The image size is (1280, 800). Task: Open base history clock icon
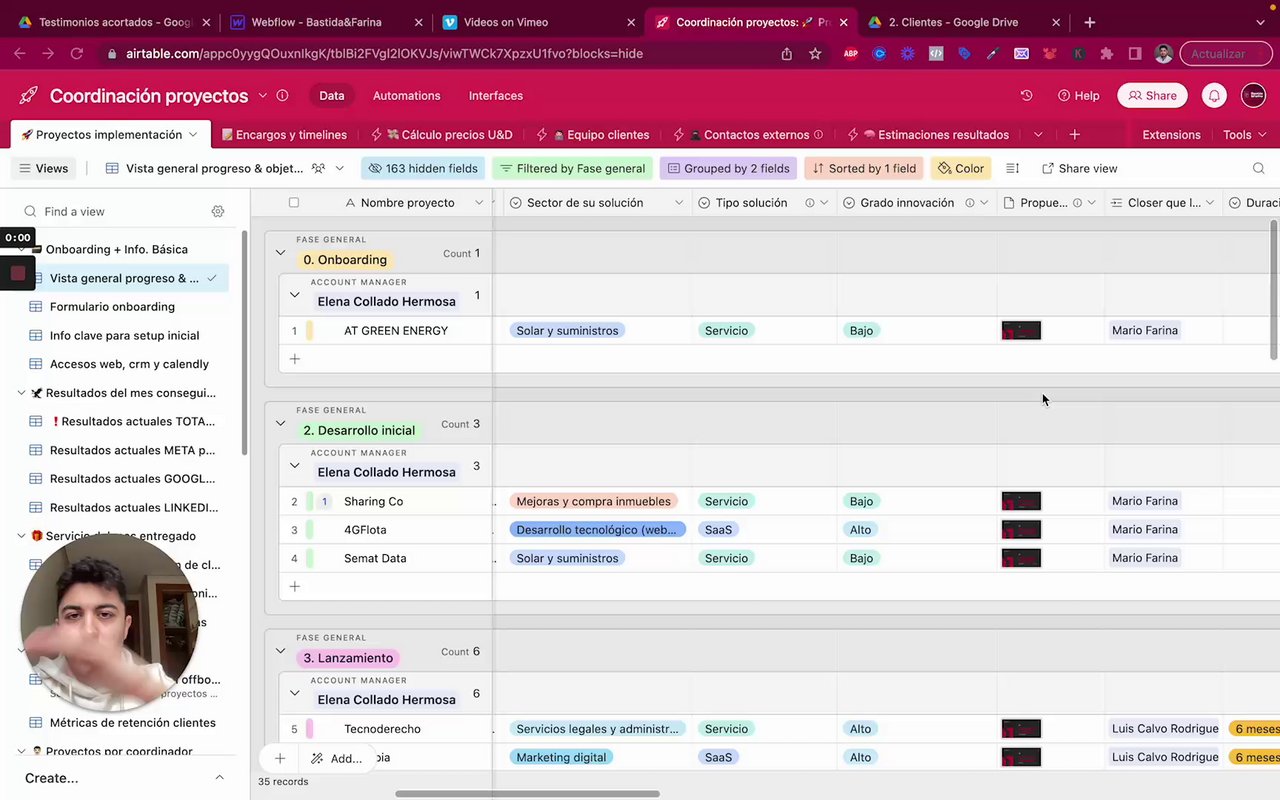[x=1026, y=96]
